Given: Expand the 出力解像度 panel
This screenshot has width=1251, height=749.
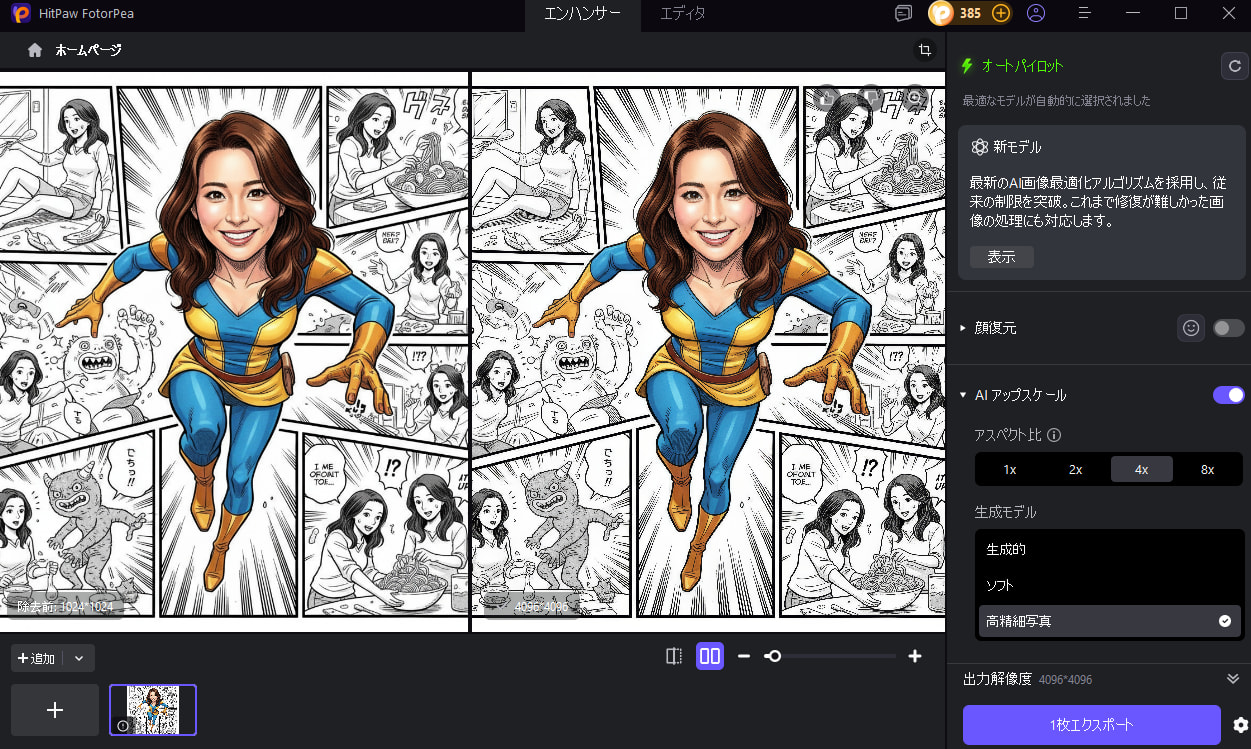Looking at the screenshot, I should pyautogui.click(x=1232, y=679).
